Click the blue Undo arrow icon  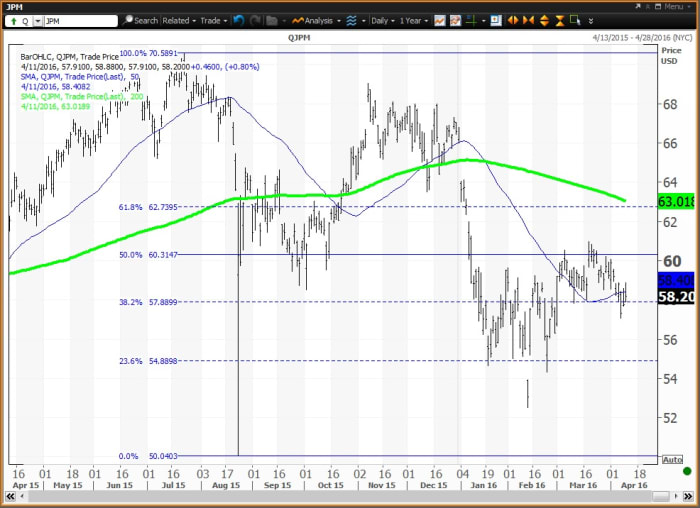[239, 21]
